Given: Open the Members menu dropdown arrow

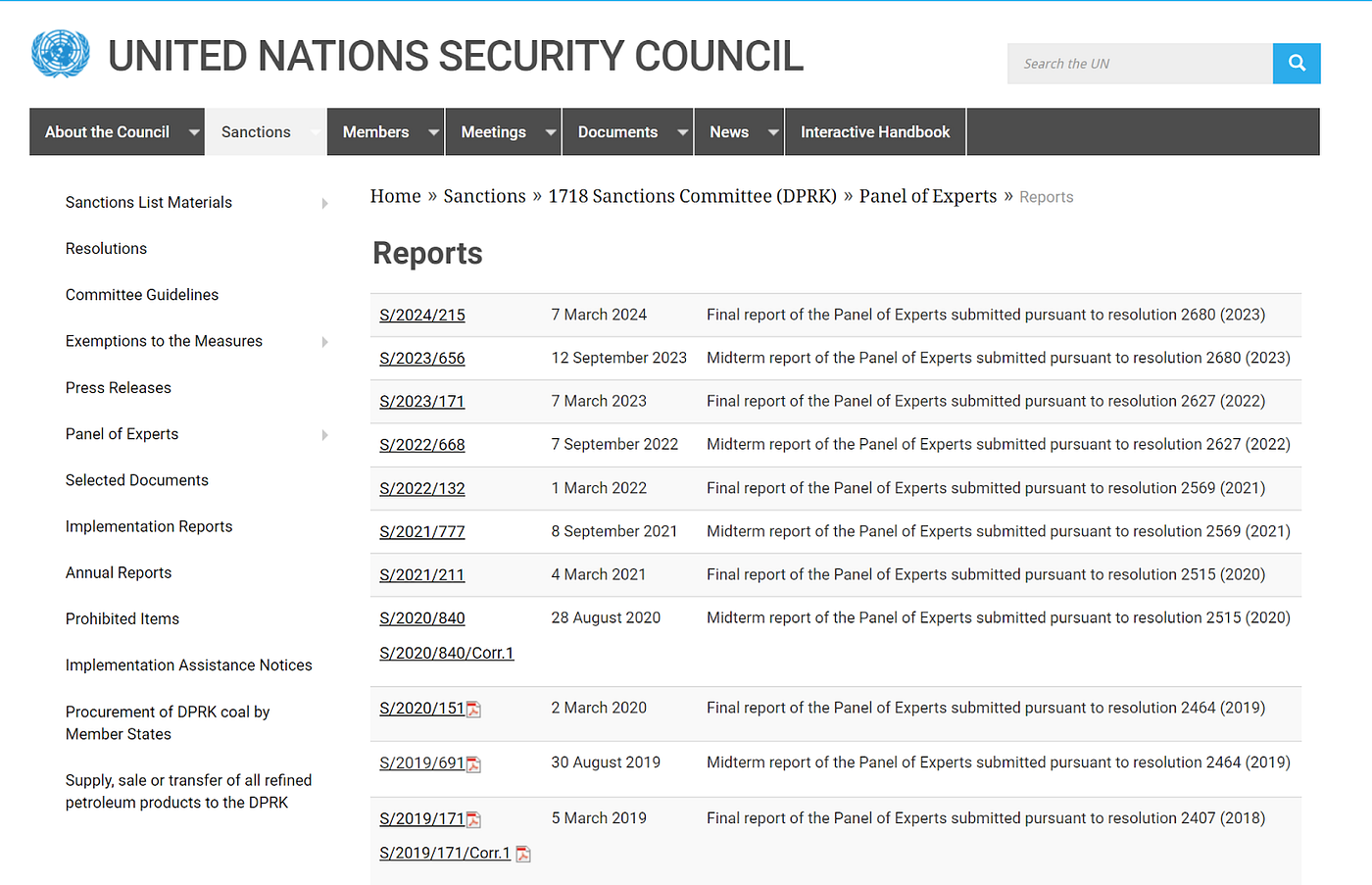Looking at the screenshot, I should coord(434,132).
